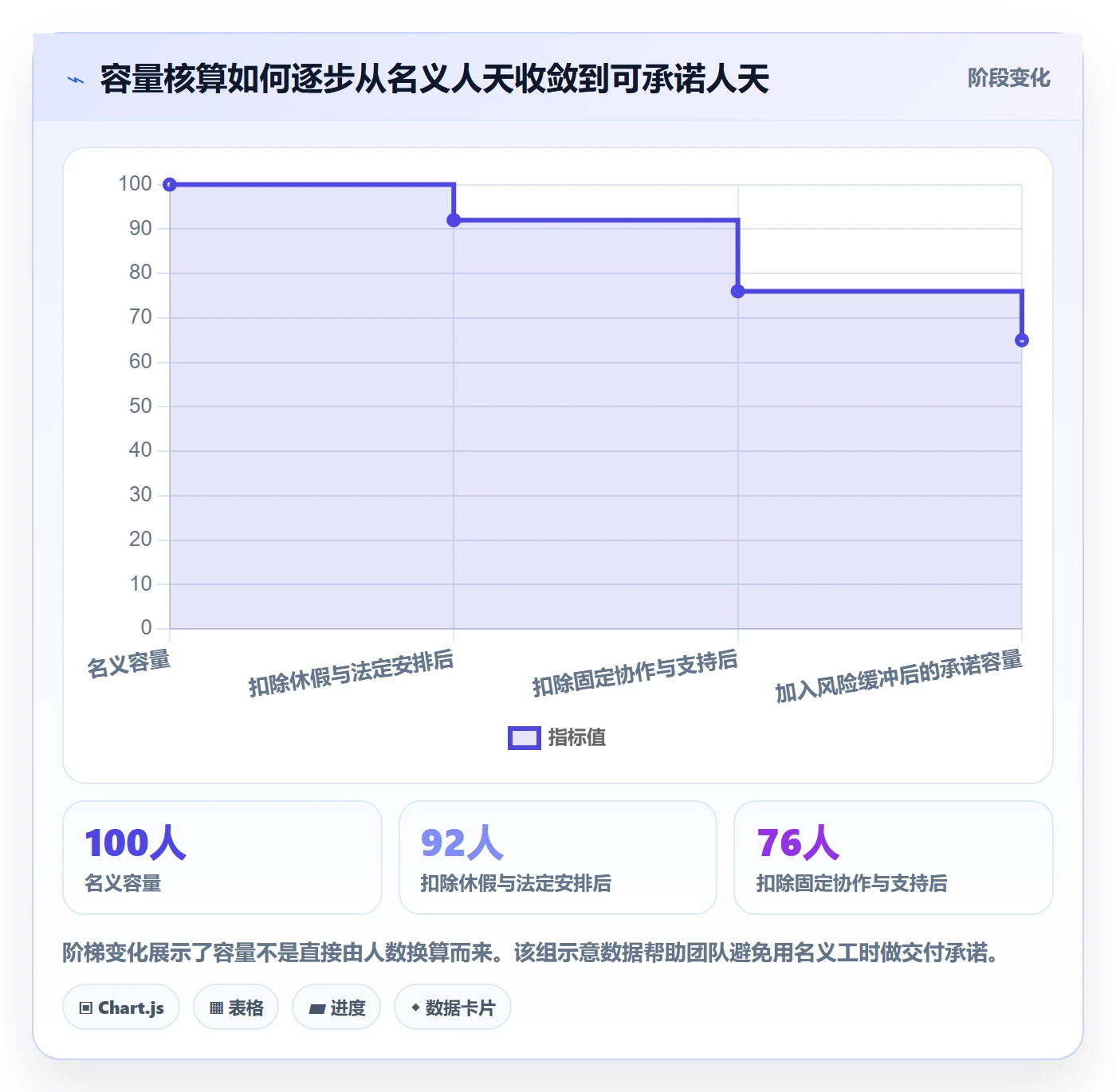
Task: Click the x-axis label 名义容量
Action: click(x=129, y=663)
